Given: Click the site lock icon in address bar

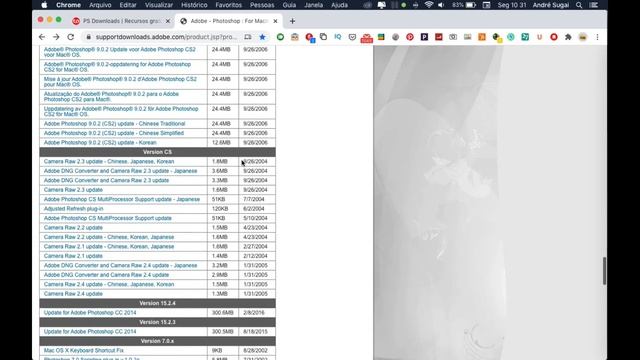Looking at the screenshot, I should [x=88, y=37].
